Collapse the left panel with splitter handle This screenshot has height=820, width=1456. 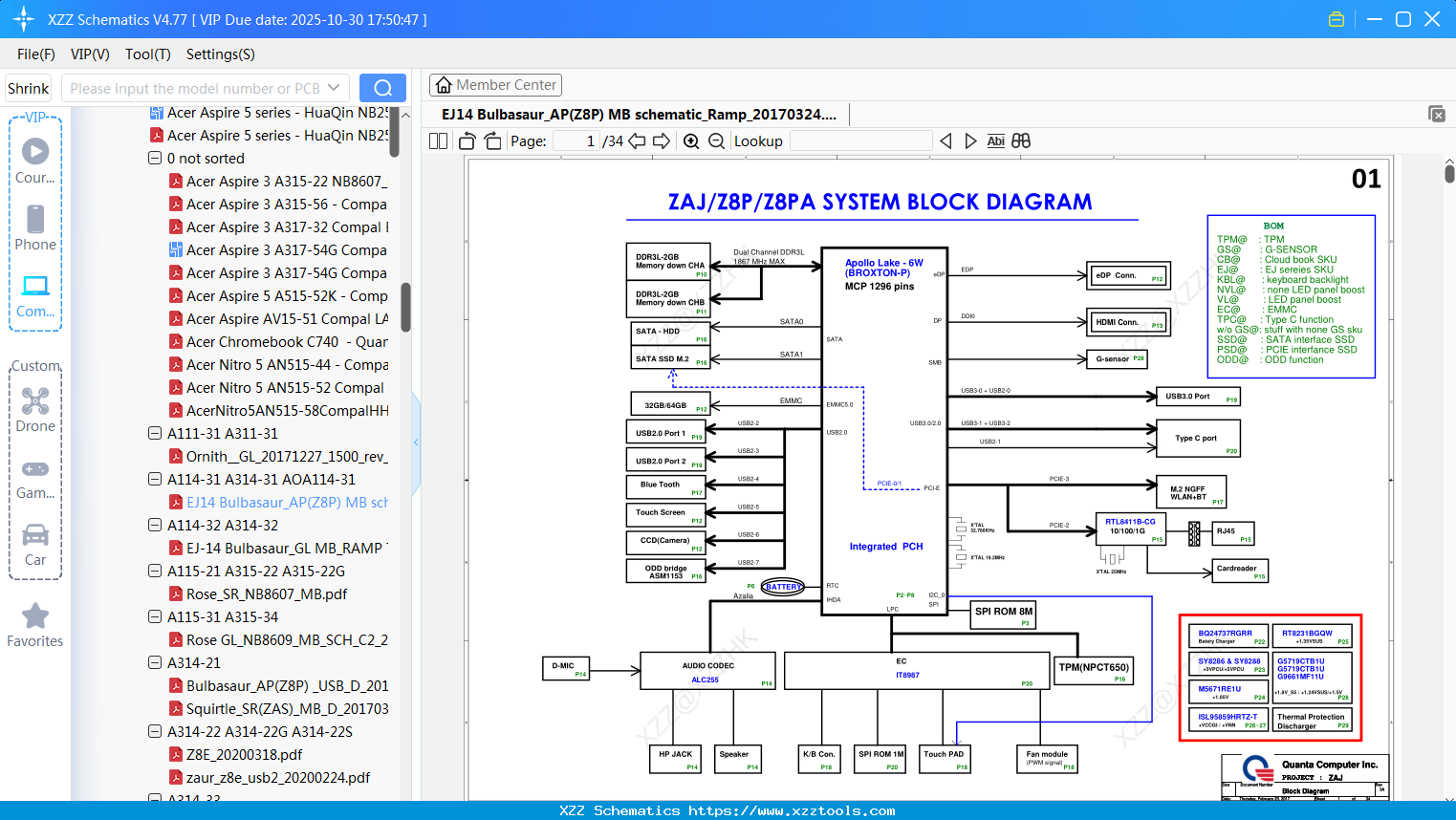pyautogui.click(x=416, y=442)
